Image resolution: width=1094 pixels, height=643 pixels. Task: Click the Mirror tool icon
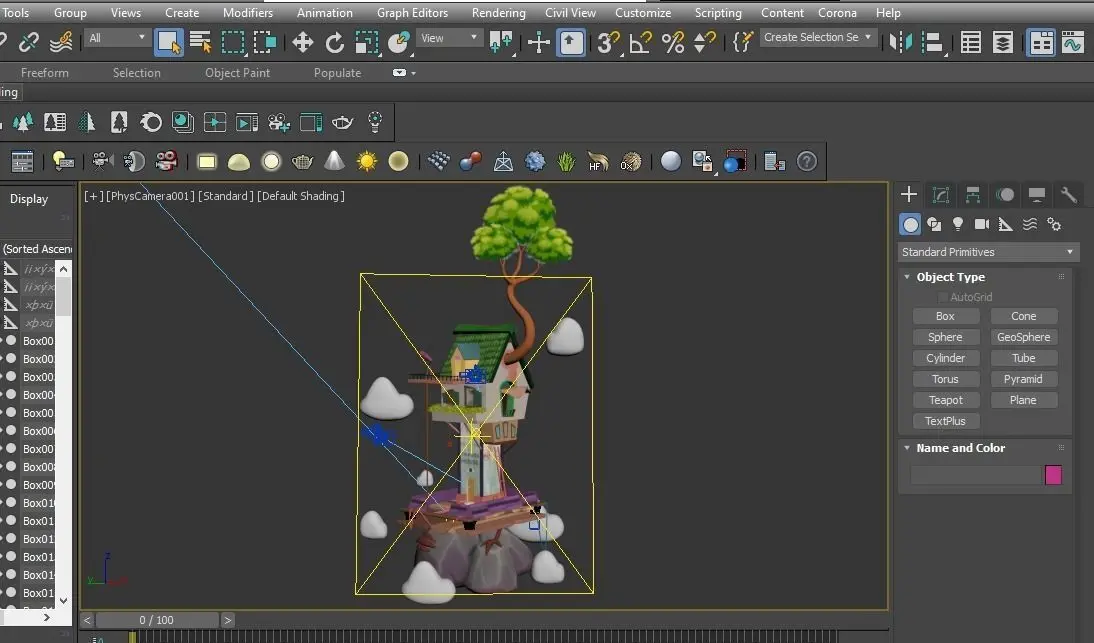(x=900, y=43)
